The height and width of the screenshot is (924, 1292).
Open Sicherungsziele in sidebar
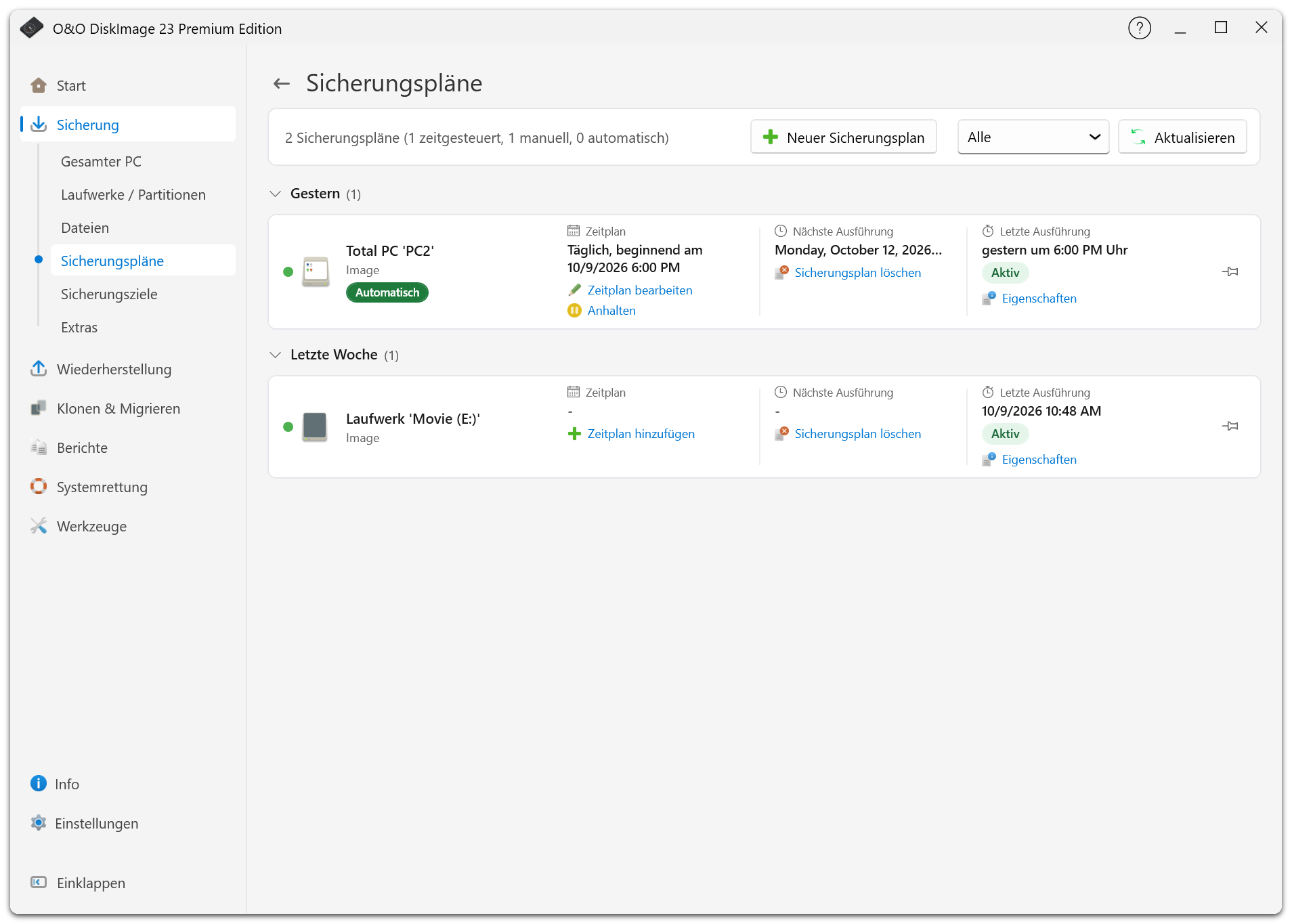109,294
